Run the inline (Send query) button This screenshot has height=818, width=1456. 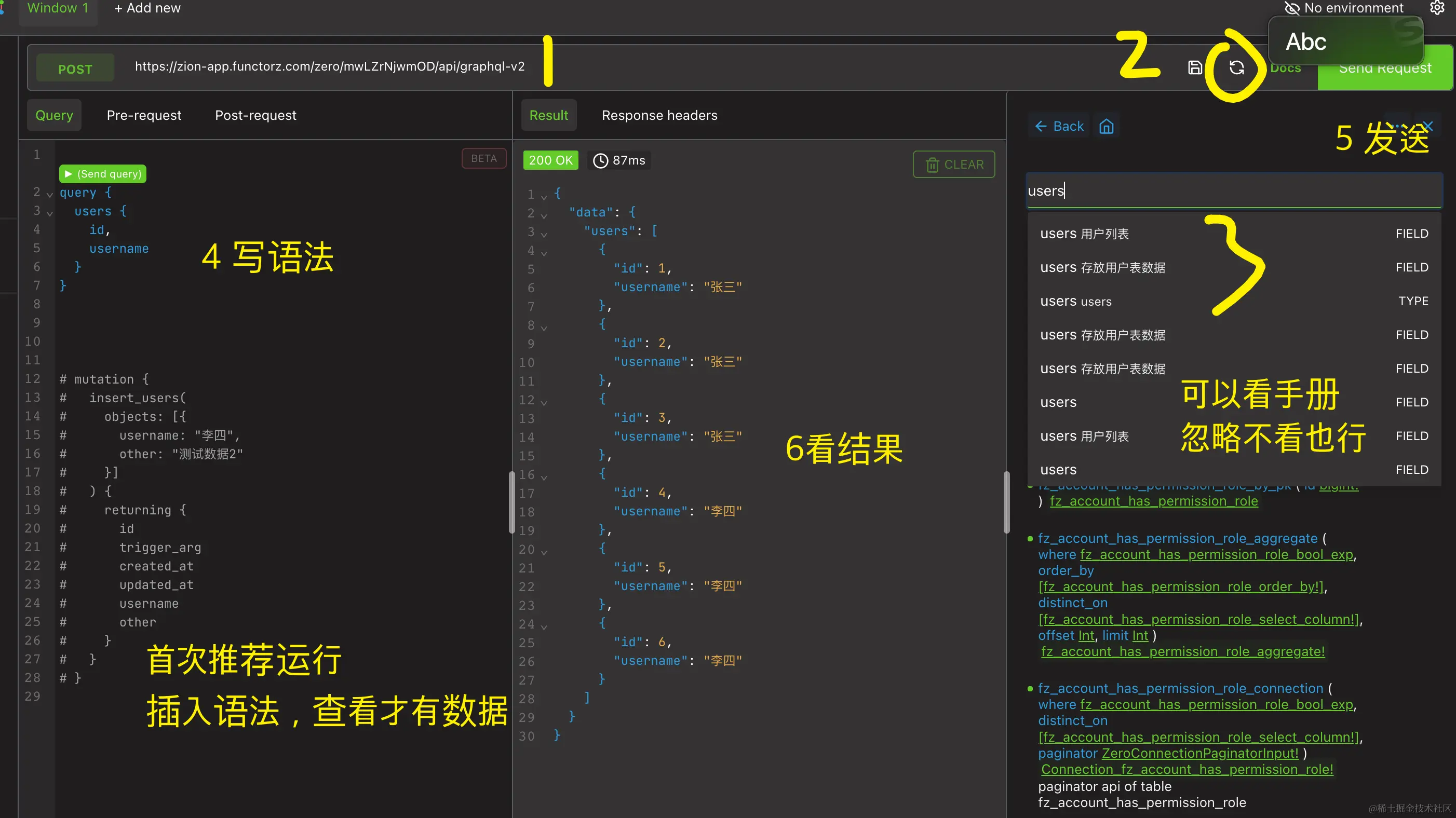click(x=103, y=173)
